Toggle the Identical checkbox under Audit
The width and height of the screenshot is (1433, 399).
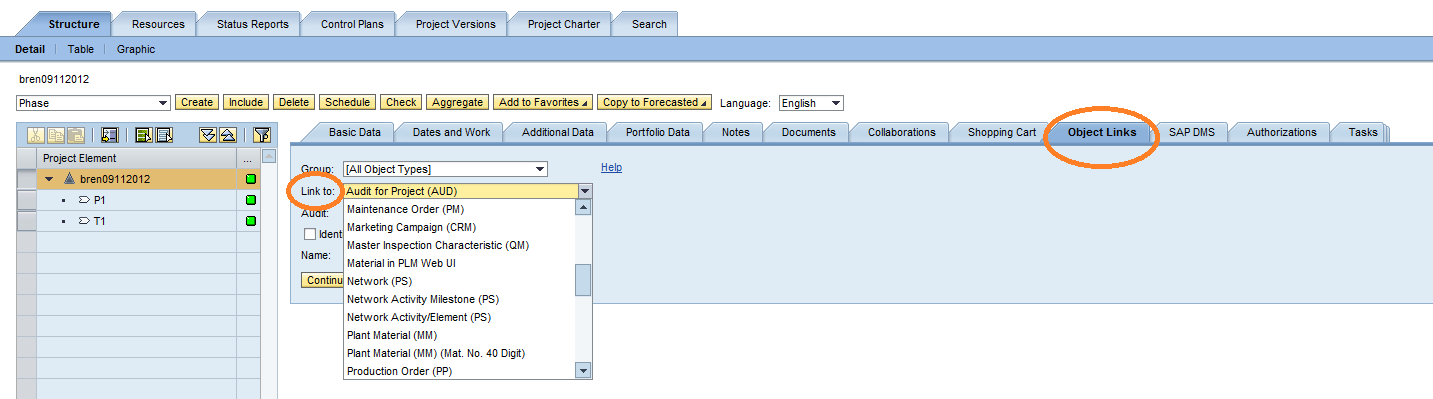310,234
